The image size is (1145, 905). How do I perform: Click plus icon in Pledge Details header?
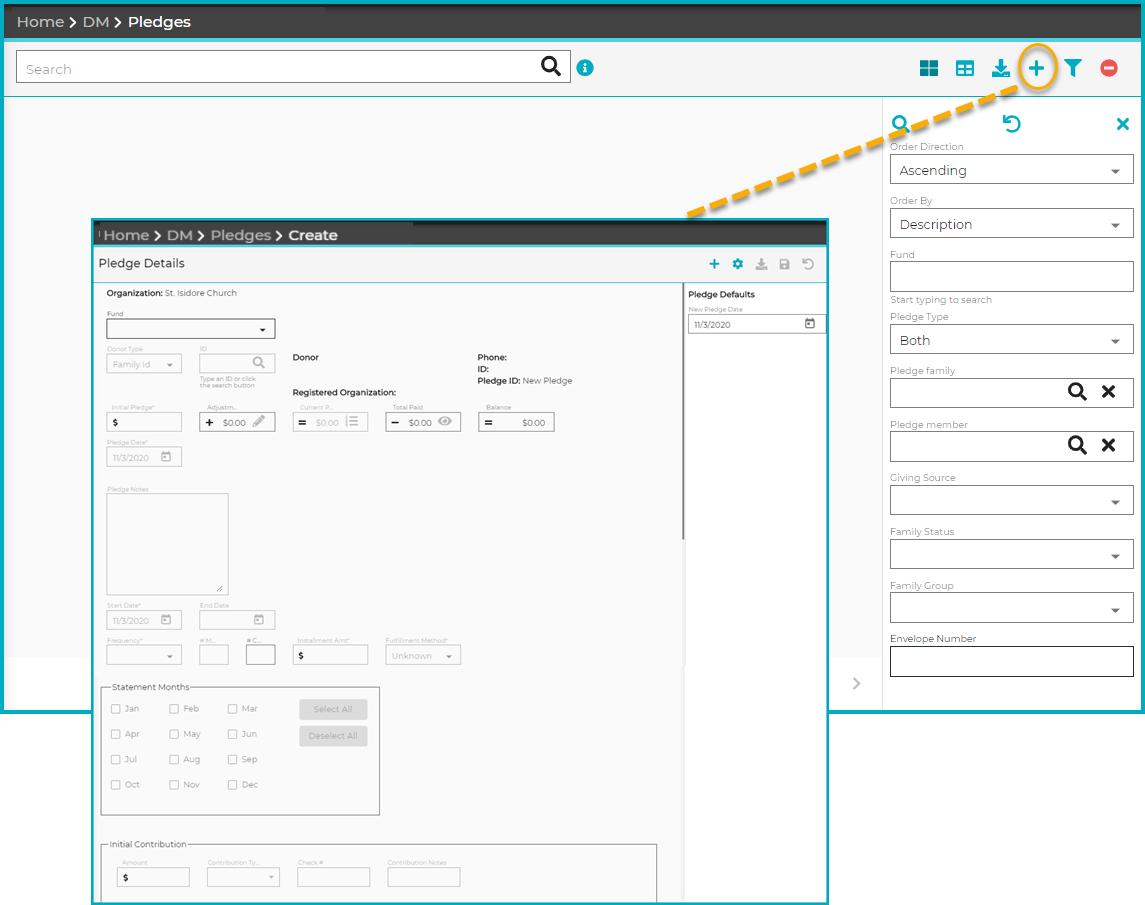[x=714, y=264]
